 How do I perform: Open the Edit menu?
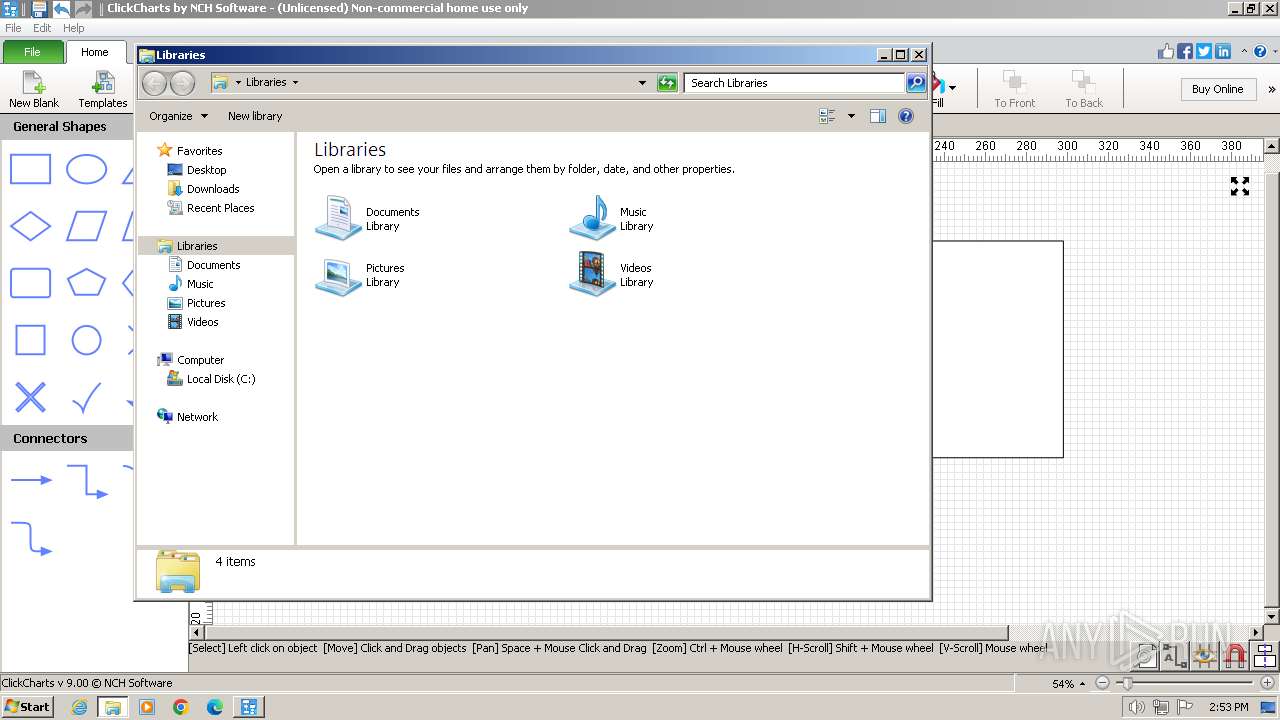(x=42, y=28)
